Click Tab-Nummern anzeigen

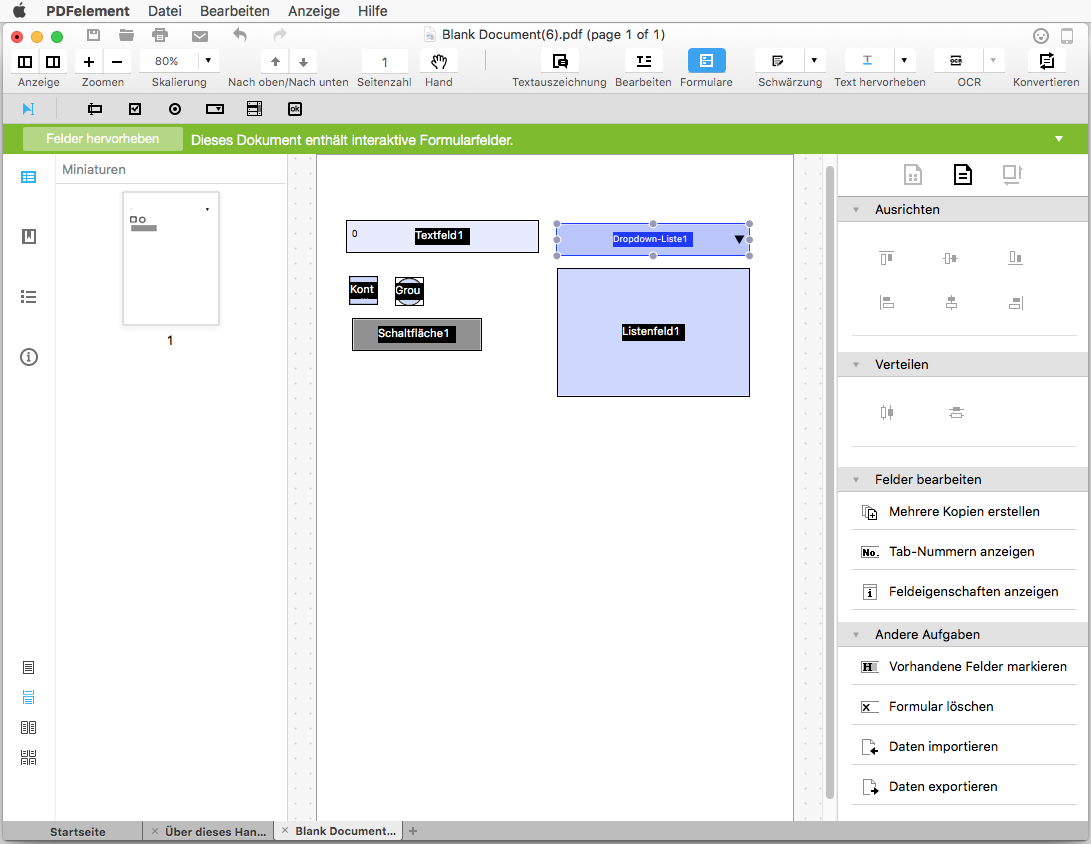[x=964, y=552]
